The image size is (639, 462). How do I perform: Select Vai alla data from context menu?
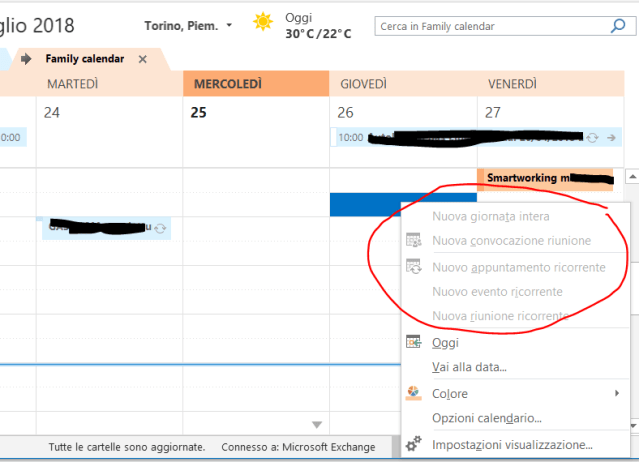tap(469, 367)
